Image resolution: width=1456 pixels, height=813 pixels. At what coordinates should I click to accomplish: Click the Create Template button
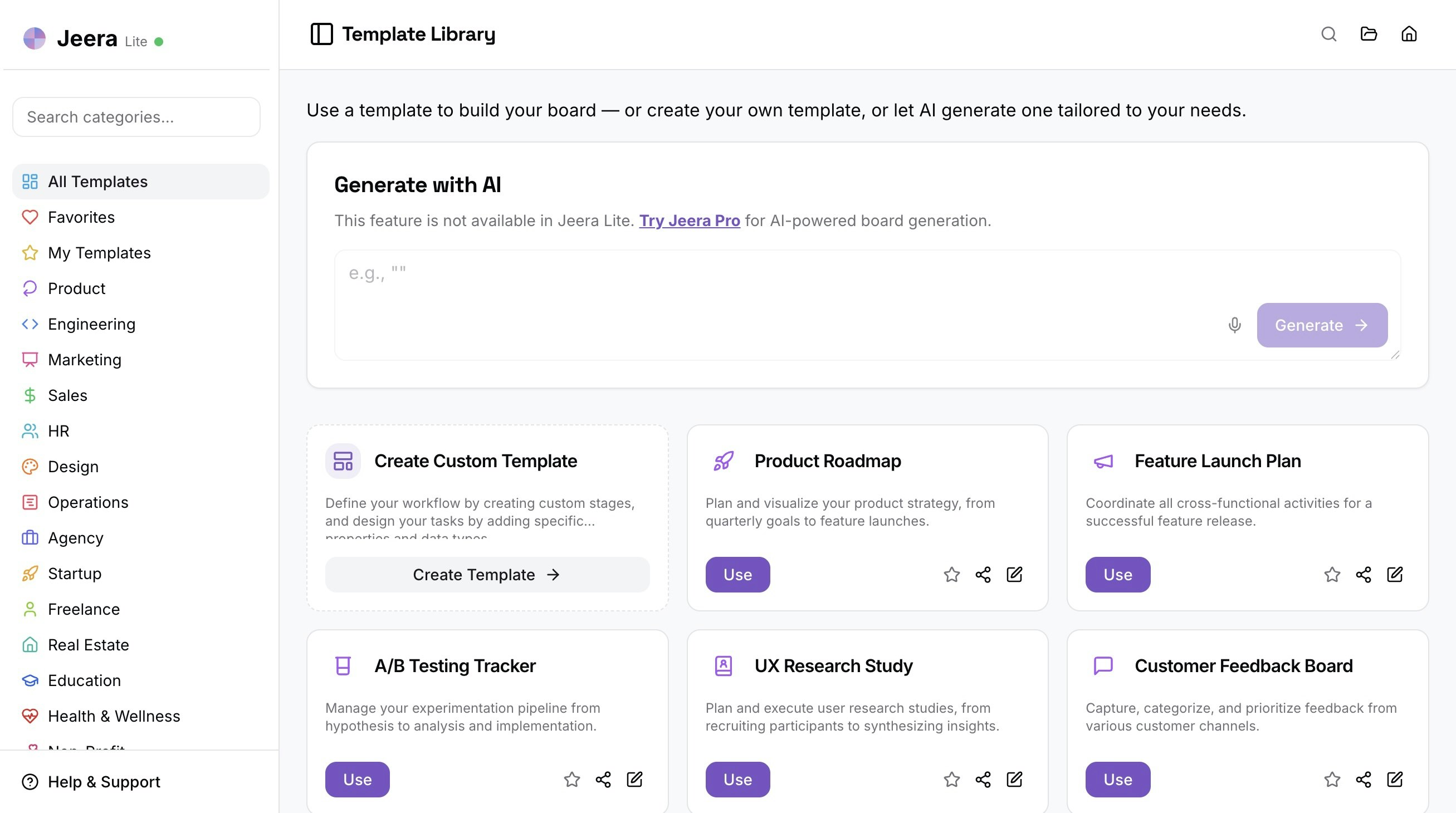[x=487, y=575]
